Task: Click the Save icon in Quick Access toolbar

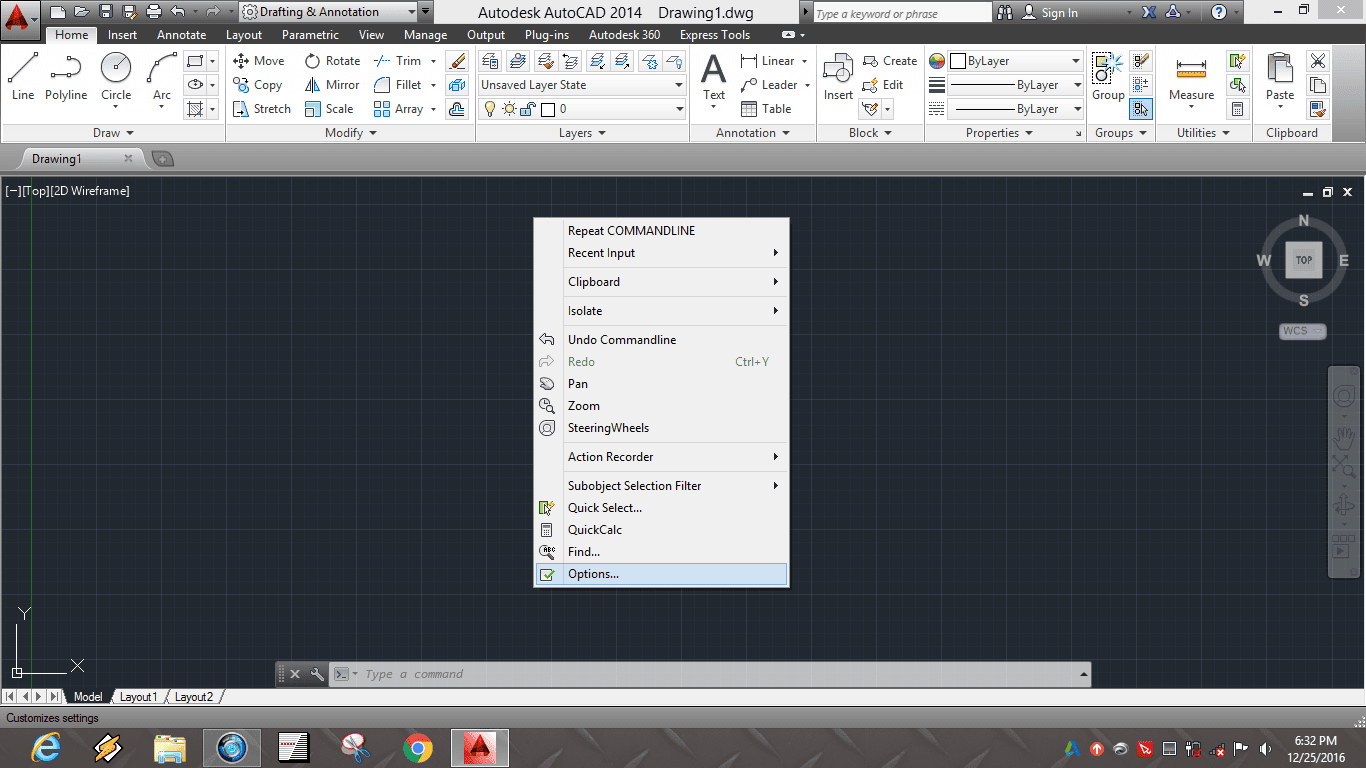Action: pos(105,12)
